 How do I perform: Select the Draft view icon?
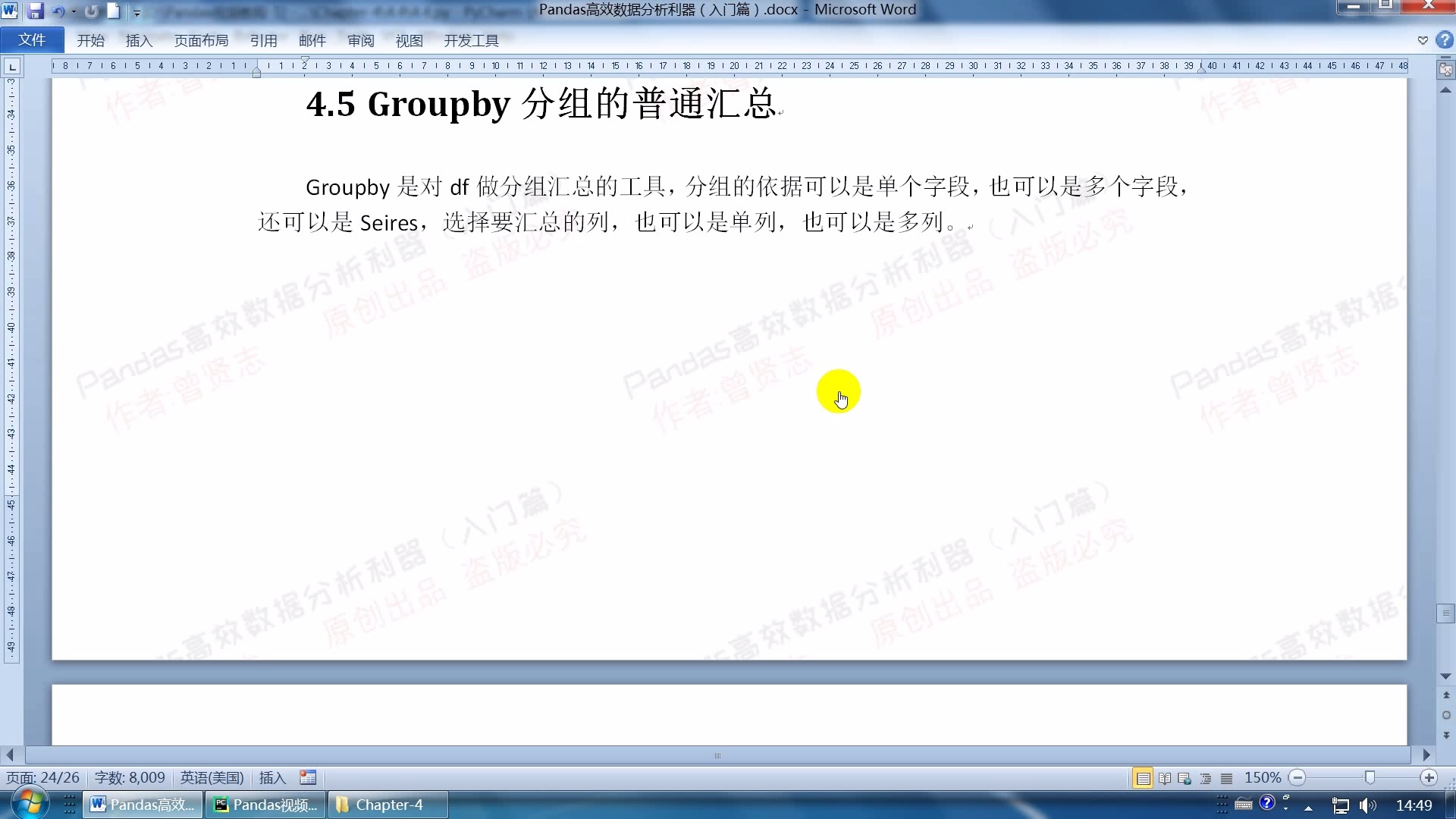tap(1226, 777)
